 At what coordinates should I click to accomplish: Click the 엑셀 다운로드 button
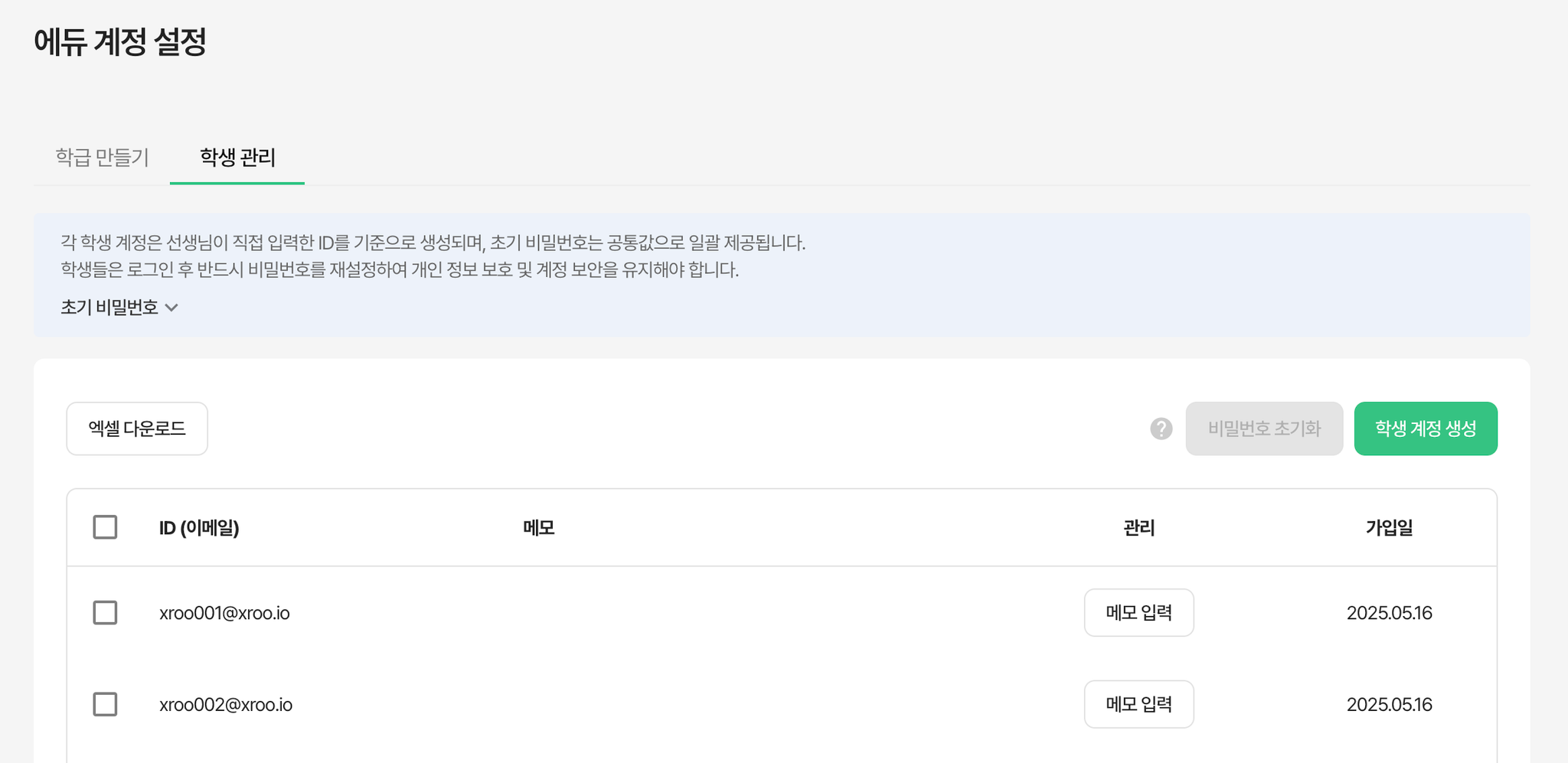(x=137, y=429)
